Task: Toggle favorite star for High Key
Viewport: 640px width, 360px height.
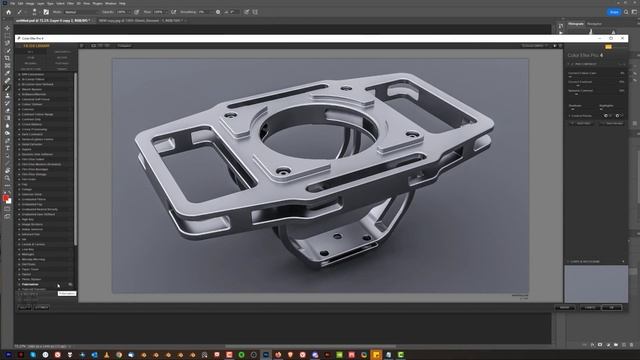Action: click(x=19, y=219)
